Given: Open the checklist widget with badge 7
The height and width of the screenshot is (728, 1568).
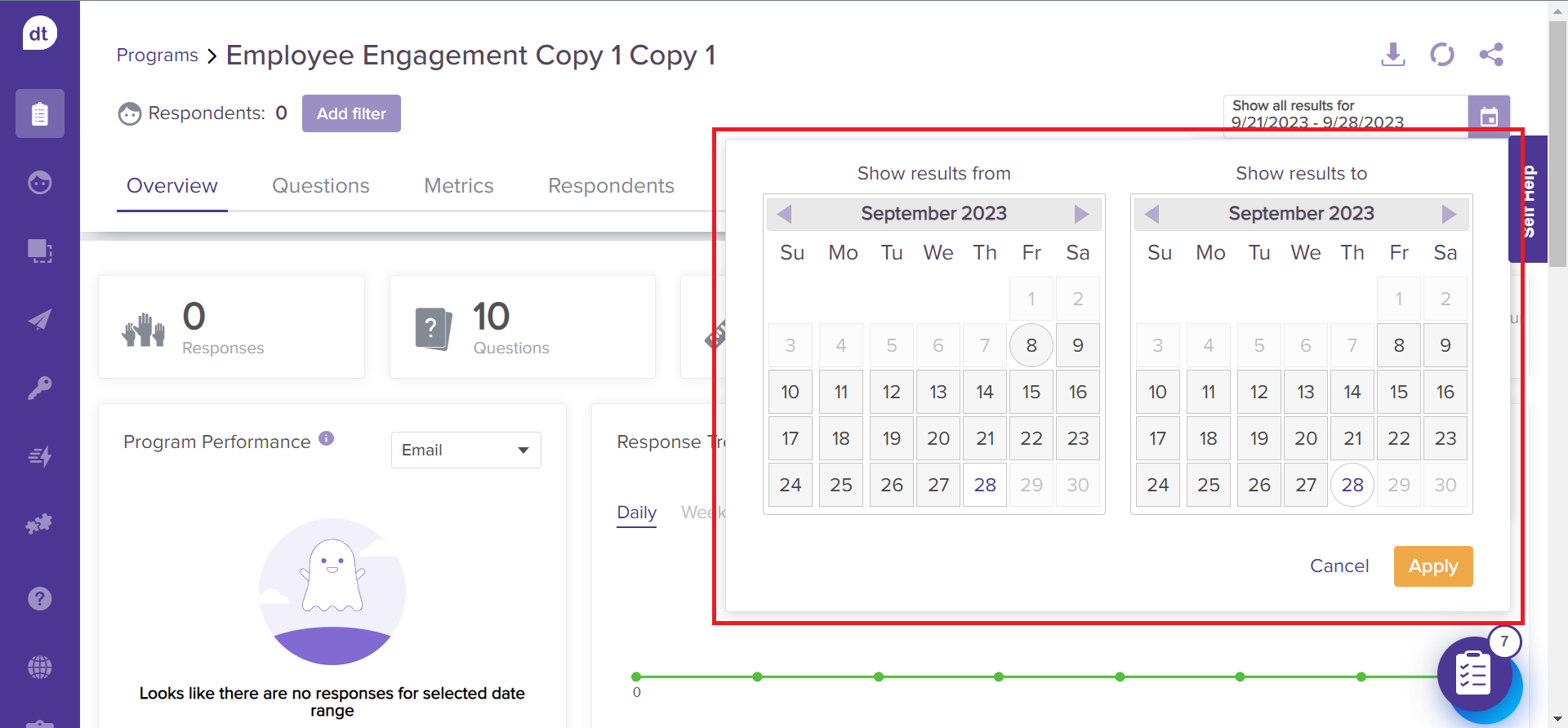Looking at the screenshot, I should pyautogui.click(x=1474, y=674).
